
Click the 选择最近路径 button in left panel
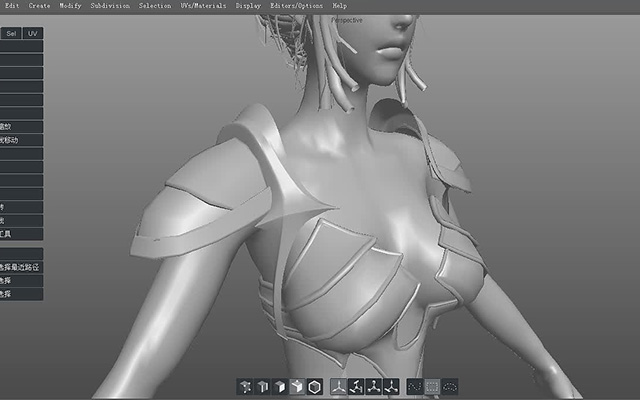tap(21, 267)
